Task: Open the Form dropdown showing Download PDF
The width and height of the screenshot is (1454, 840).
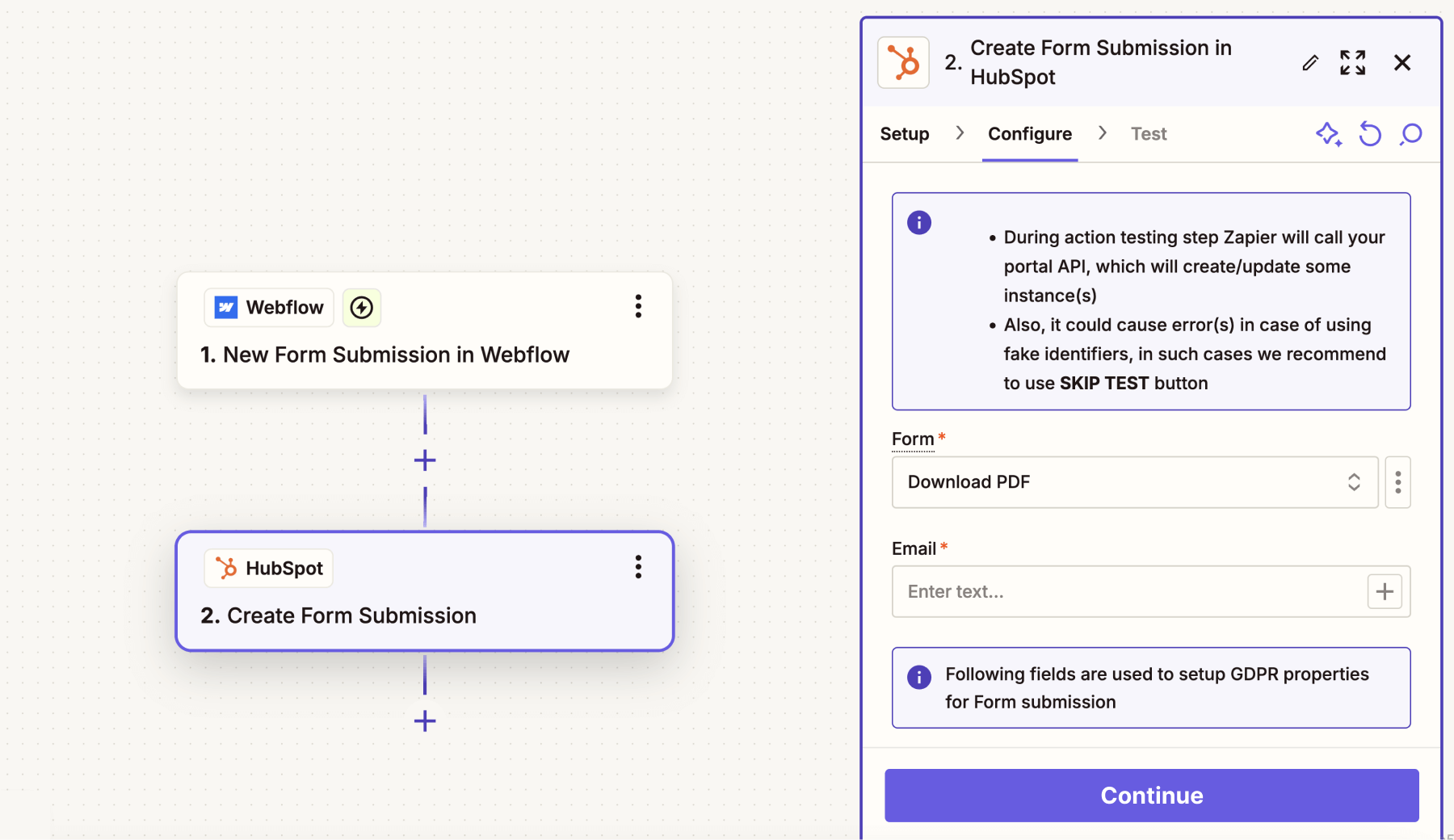Action: (1135, 482)
